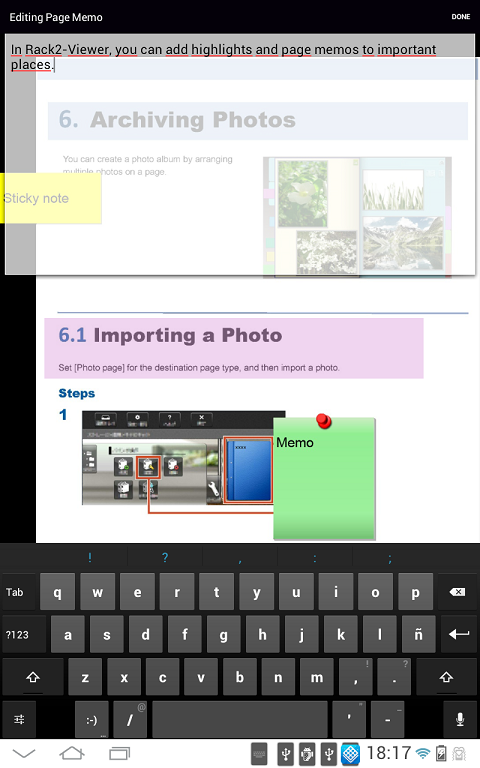Tap the return arrow key
Screen dimensions: 480x768
pos(458,635)
